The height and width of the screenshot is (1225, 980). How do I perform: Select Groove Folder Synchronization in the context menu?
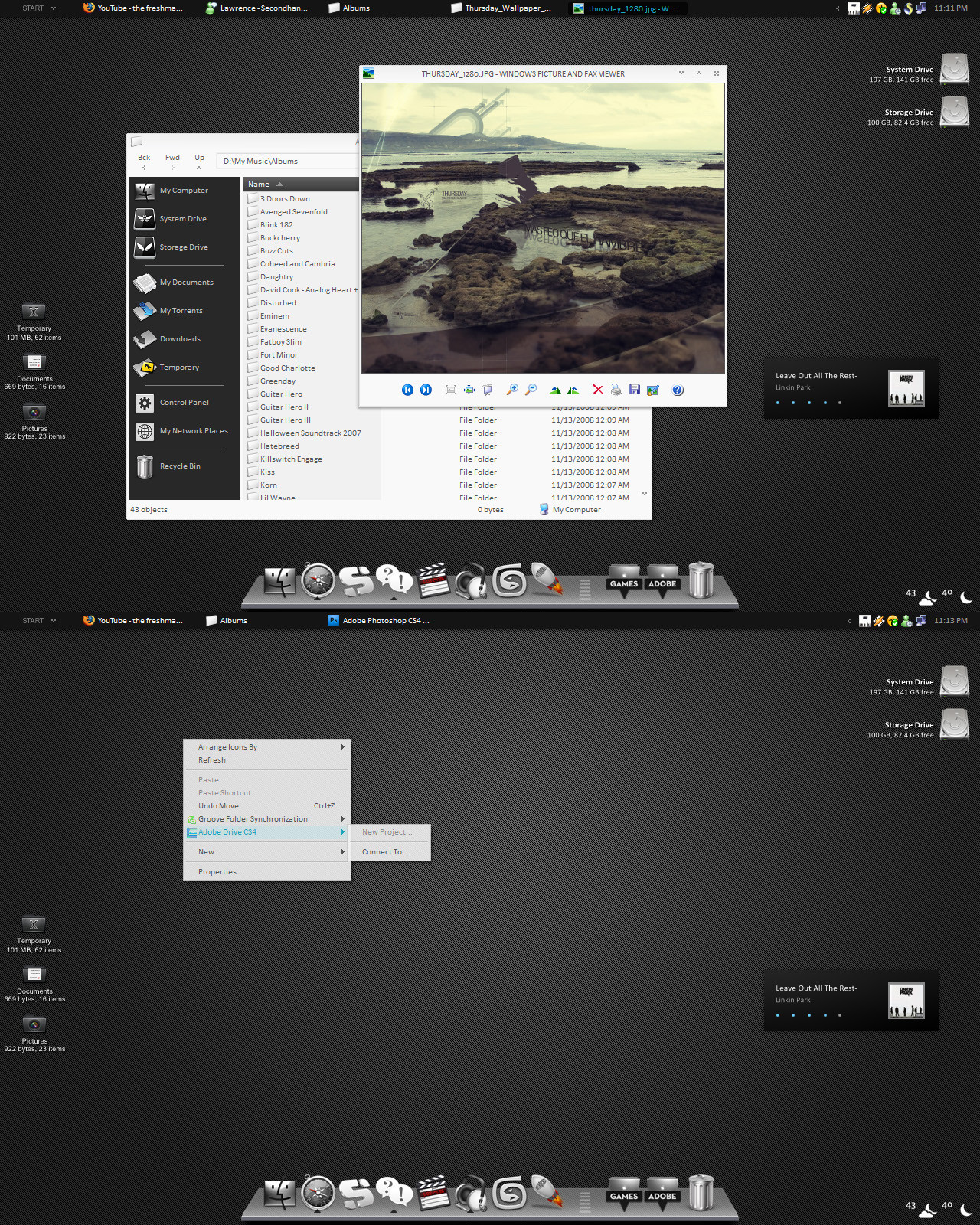[266, 819]
